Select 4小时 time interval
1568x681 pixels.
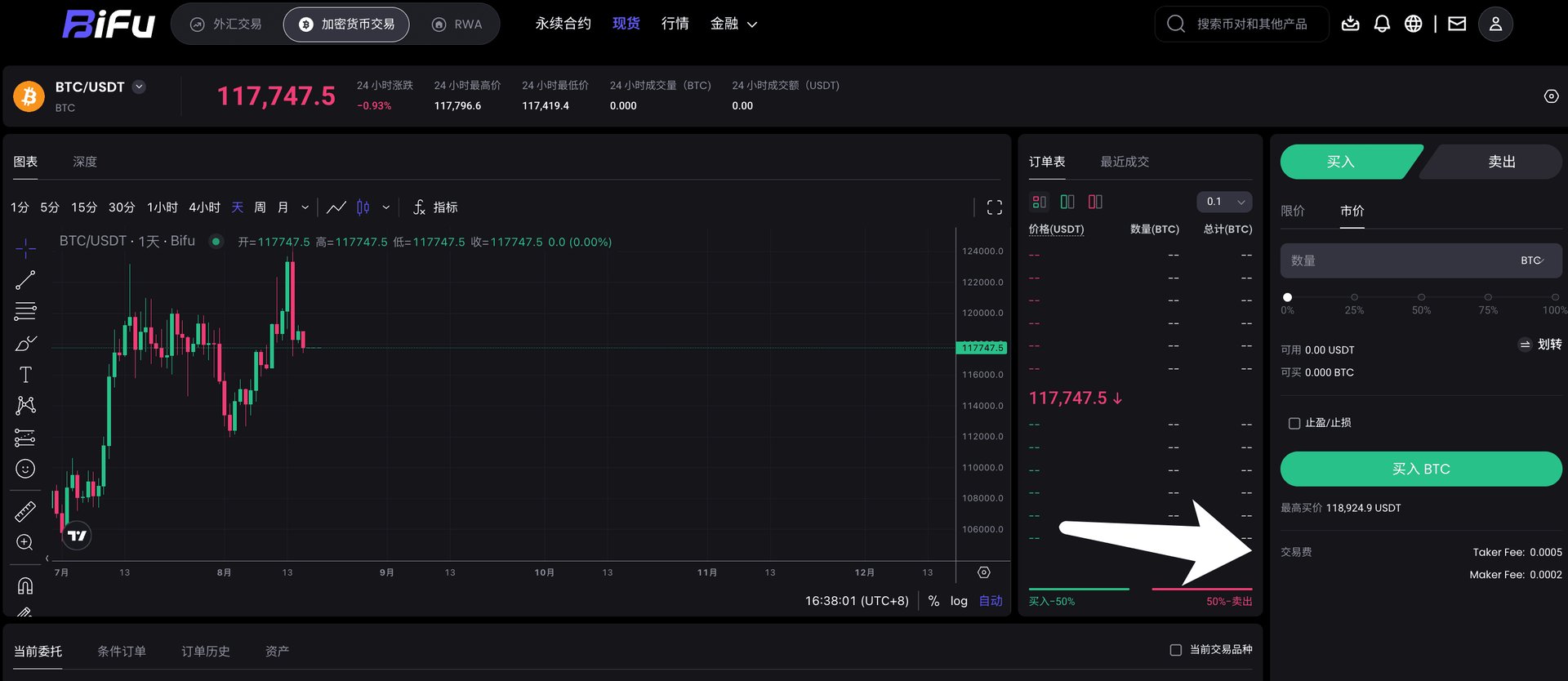coord(204,207)
